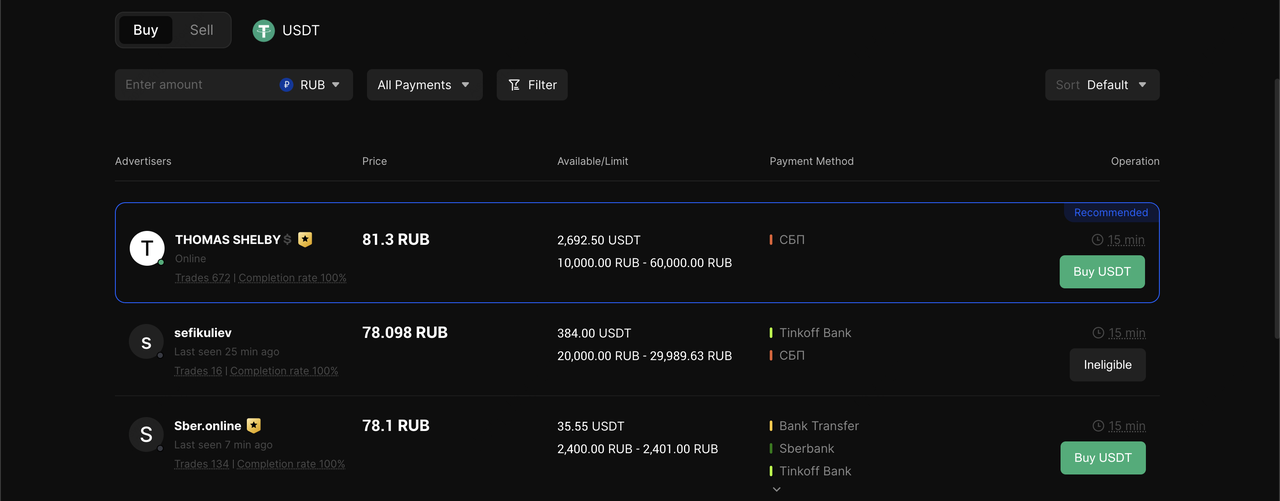
Task: Click Sber.online's gold star badge
Action: pyautogui.click(x=254, y=426)
